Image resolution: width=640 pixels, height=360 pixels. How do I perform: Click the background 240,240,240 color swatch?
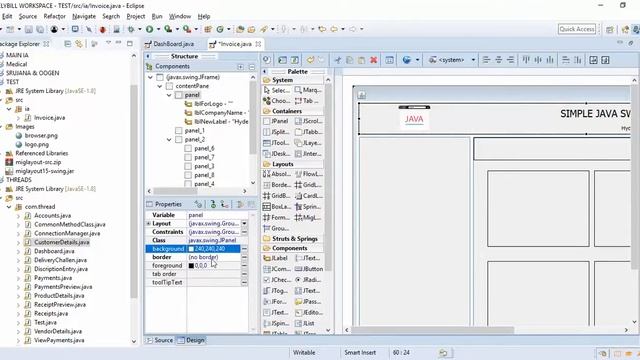[191, 249]
